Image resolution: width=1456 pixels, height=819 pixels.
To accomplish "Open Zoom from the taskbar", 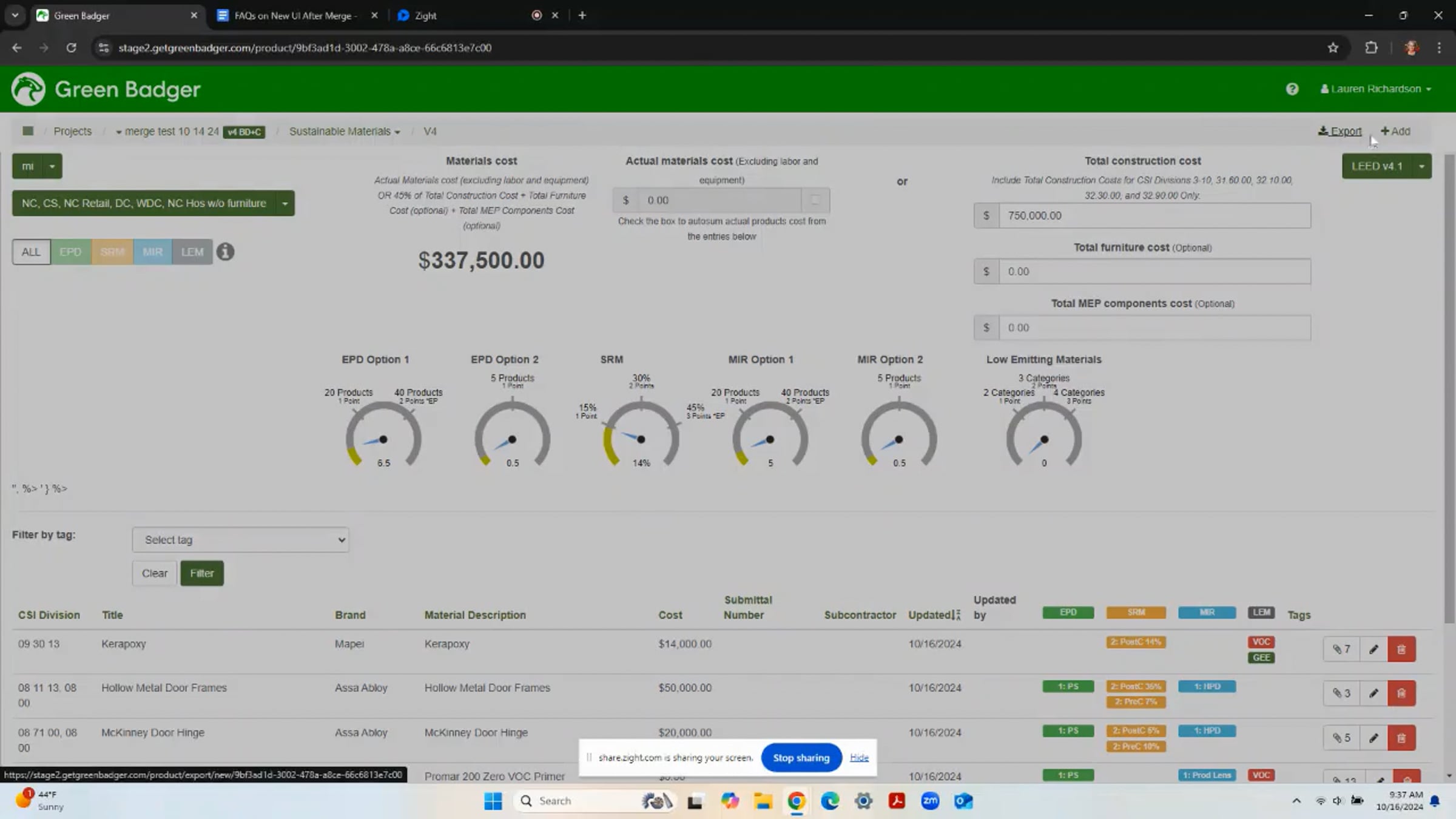I will click(930, 801).
